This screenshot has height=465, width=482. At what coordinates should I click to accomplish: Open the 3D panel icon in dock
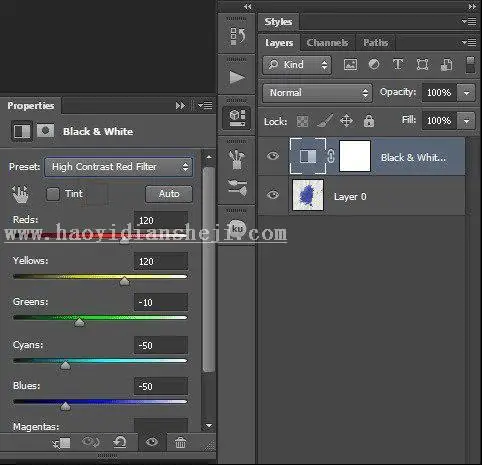point(237,118)
